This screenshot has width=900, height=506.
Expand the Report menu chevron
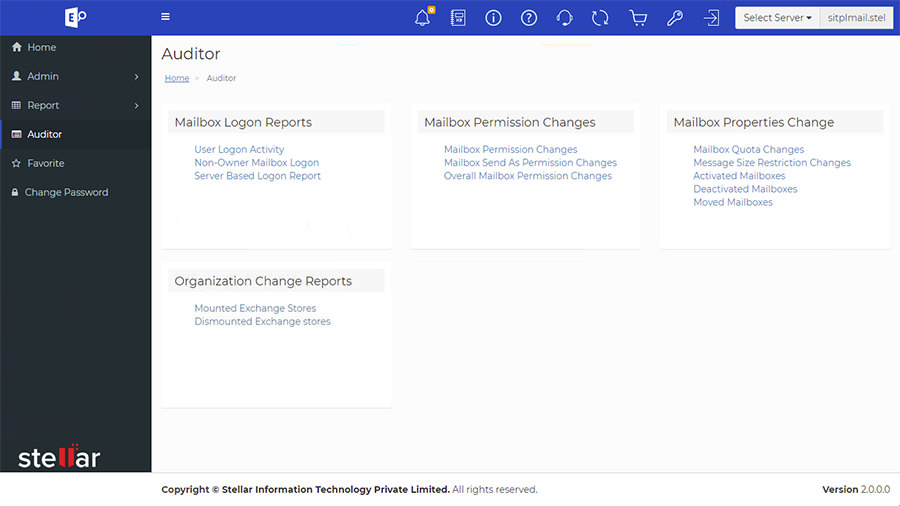137,106
